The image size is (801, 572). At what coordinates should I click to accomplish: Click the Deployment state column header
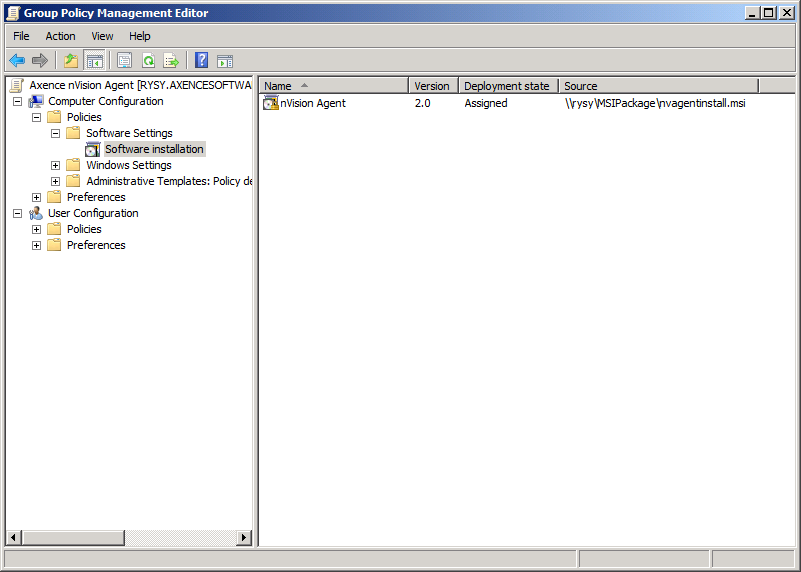coord(507,86)
